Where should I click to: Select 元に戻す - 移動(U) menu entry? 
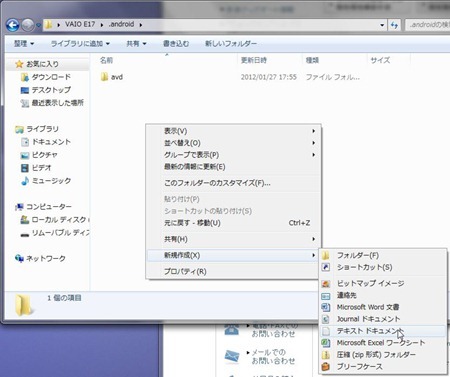coord(234,223)
